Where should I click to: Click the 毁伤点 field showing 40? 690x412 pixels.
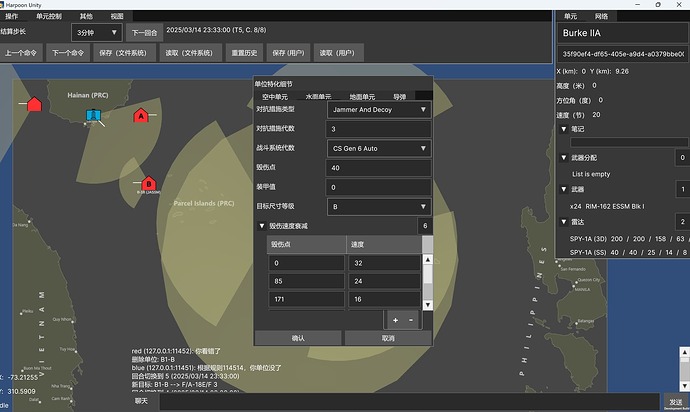379,168
